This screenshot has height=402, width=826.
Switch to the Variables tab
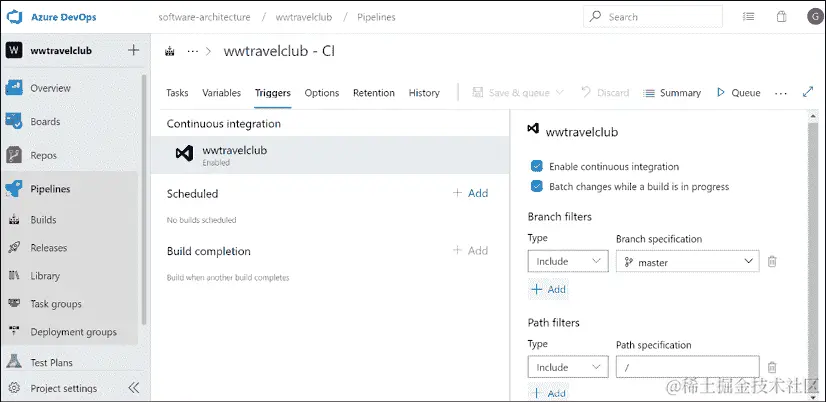click(221, 93)
